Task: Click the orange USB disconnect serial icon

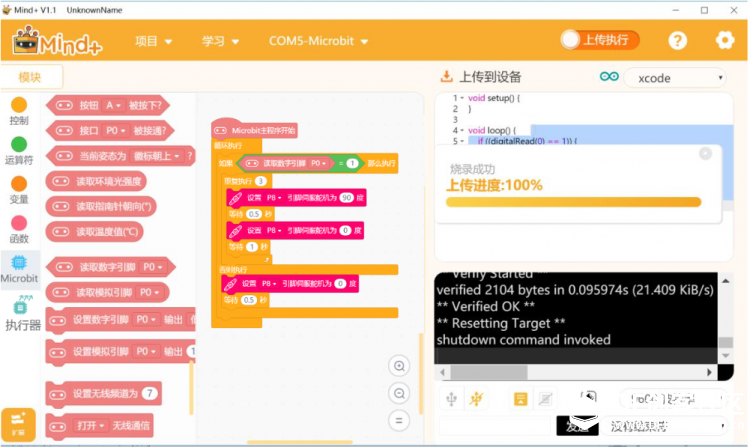Action: pos(476,398)
